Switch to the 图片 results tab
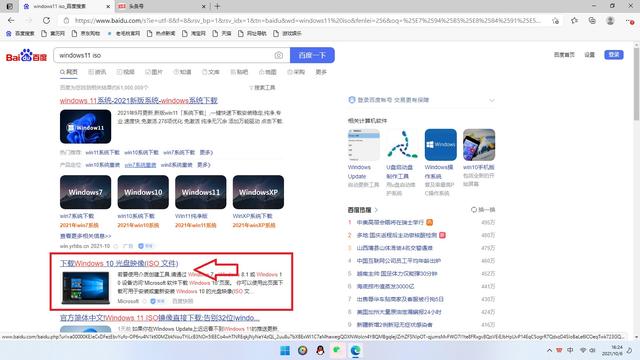 [154, 72]
